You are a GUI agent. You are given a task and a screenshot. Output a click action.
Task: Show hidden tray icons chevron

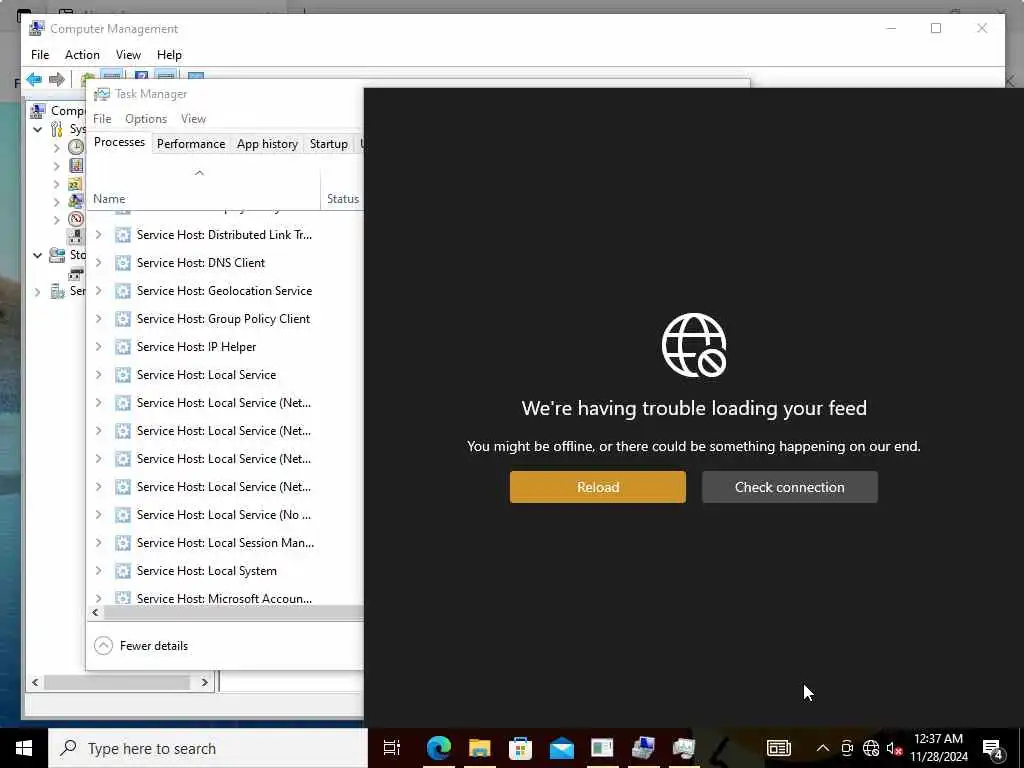click(x=823, y=748)
